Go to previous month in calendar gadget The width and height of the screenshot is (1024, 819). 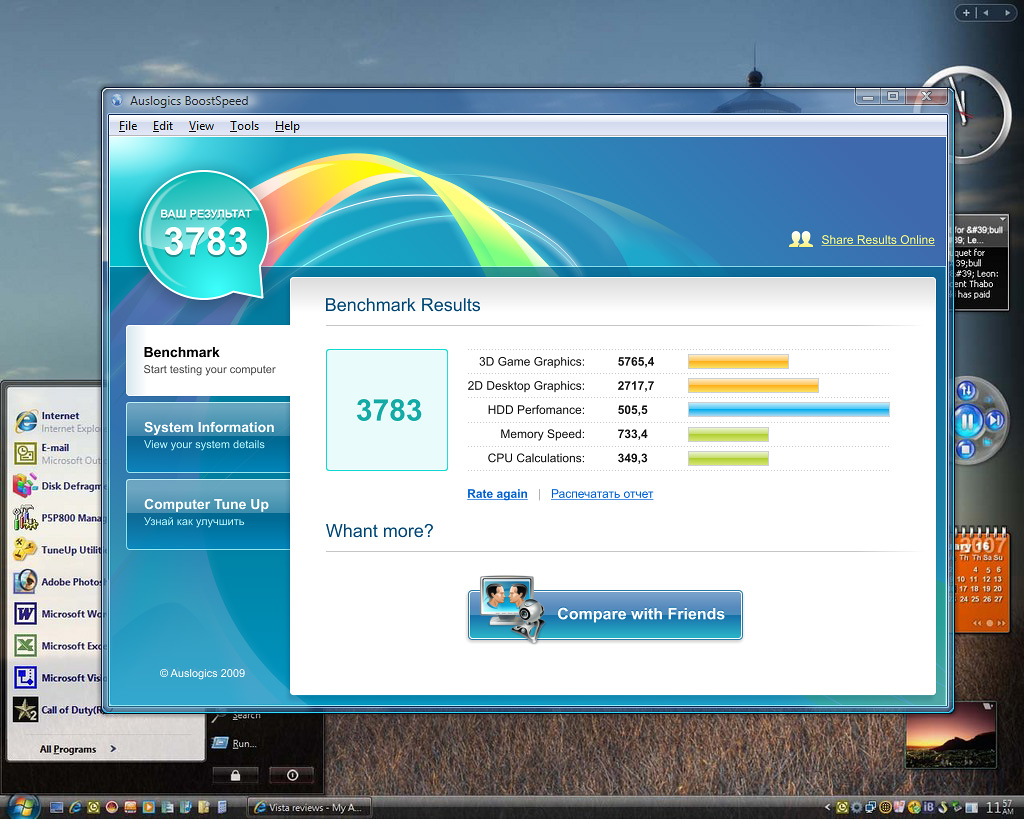point(978,623)
